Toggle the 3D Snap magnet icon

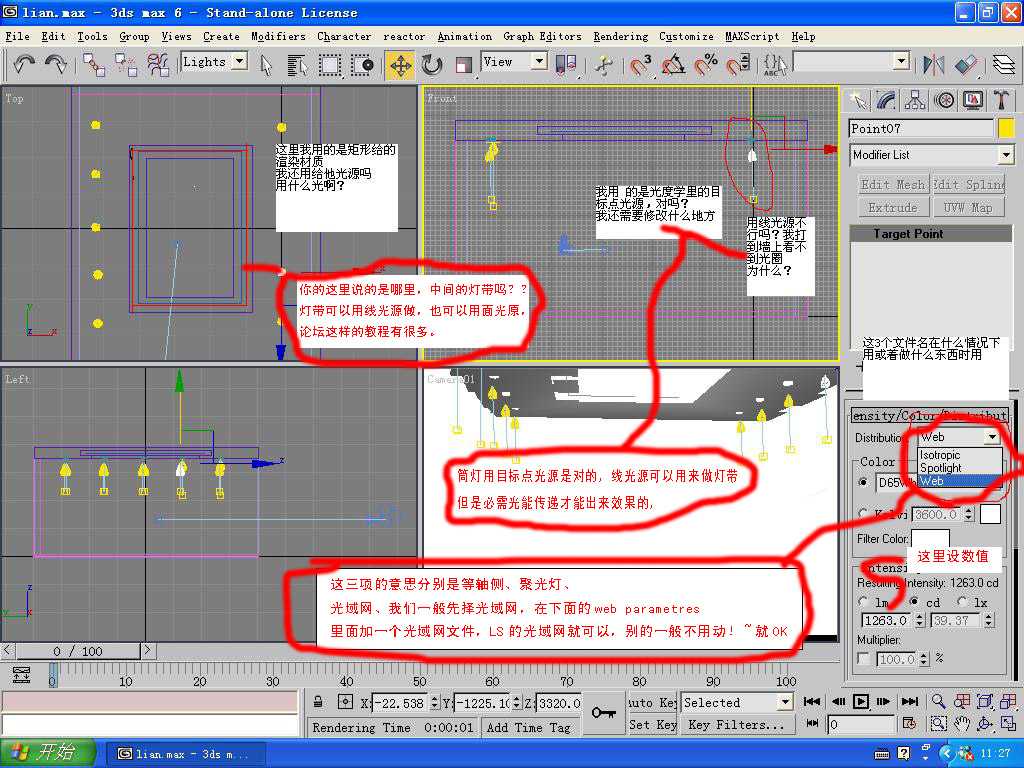[641, 65]
